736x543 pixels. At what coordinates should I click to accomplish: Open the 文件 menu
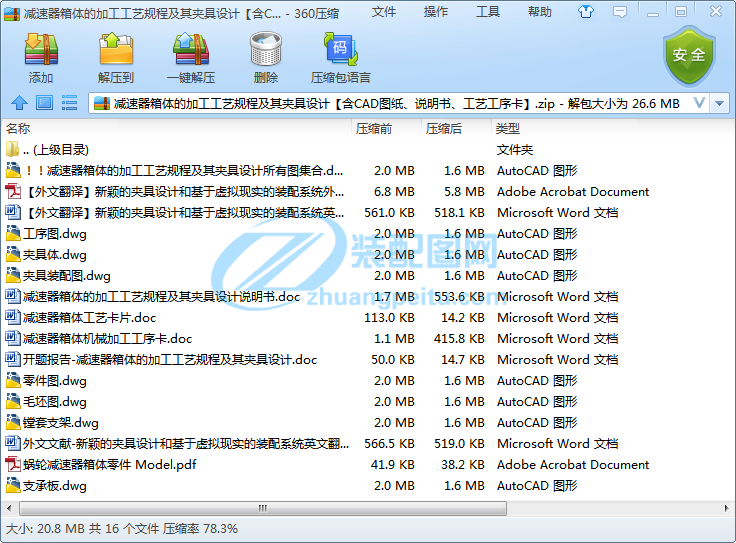(383, 12)
